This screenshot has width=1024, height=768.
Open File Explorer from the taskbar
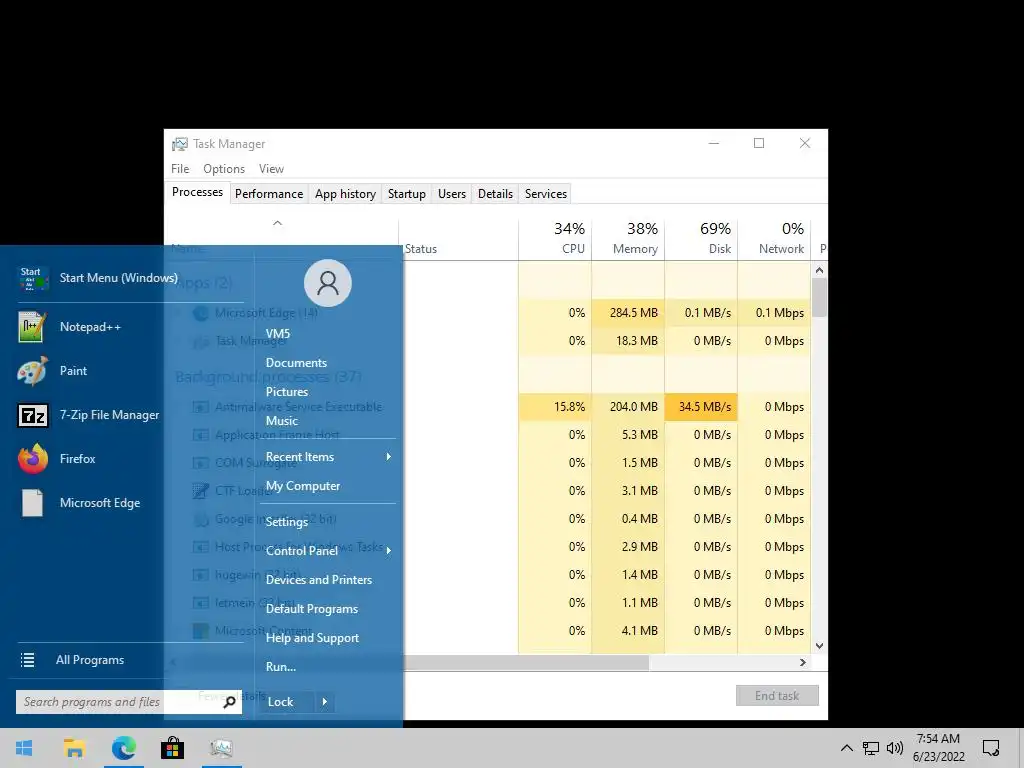74,748
